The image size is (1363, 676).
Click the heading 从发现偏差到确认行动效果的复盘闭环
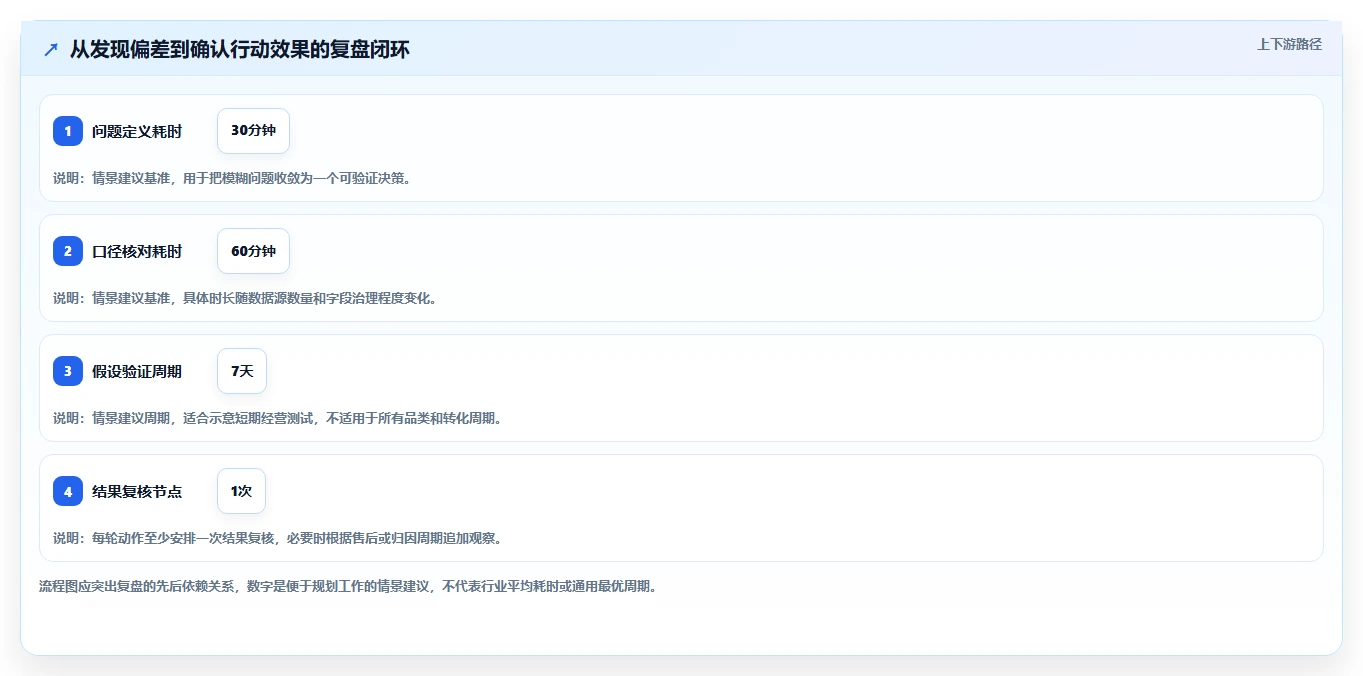click(x=239, y=49)
